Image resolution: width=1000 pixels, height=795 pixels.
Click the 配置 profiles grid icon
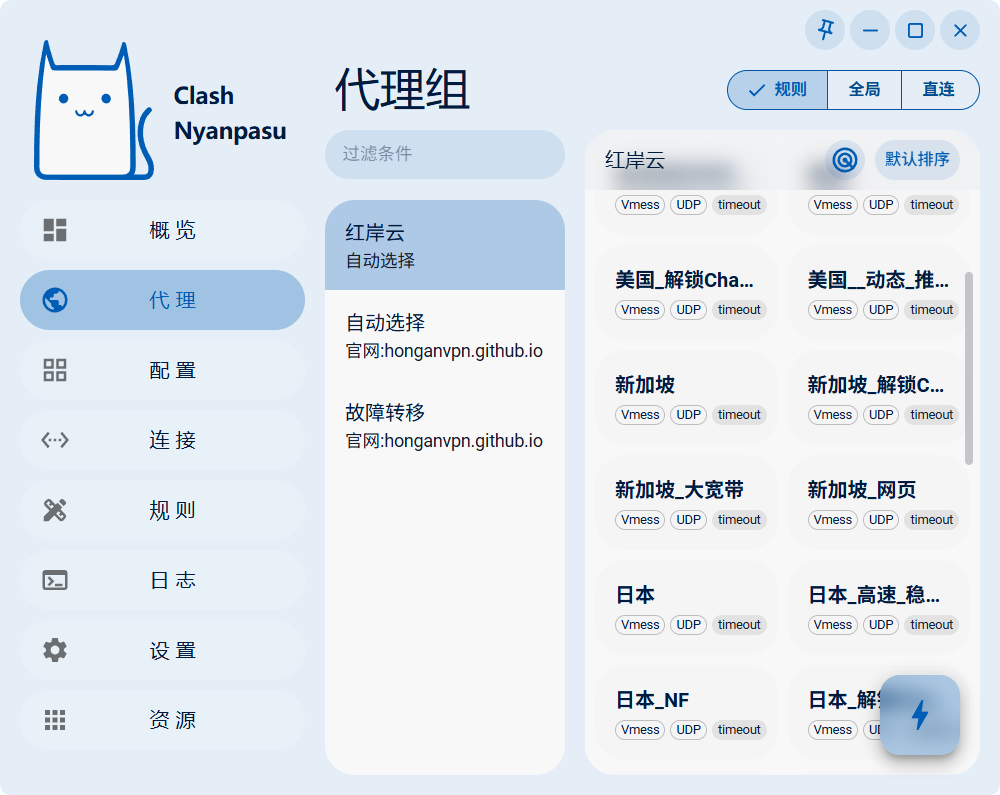click(54, 370)
